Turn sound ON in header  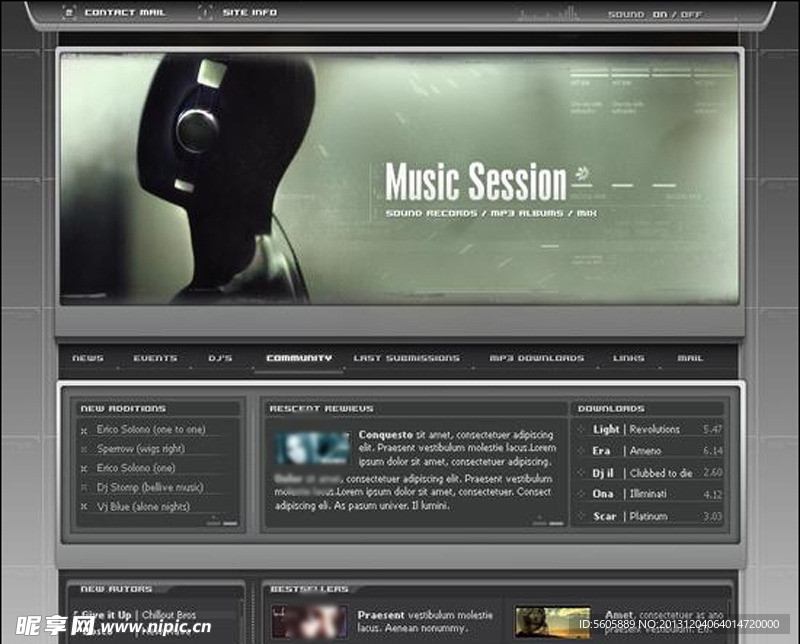pos(660,15)
